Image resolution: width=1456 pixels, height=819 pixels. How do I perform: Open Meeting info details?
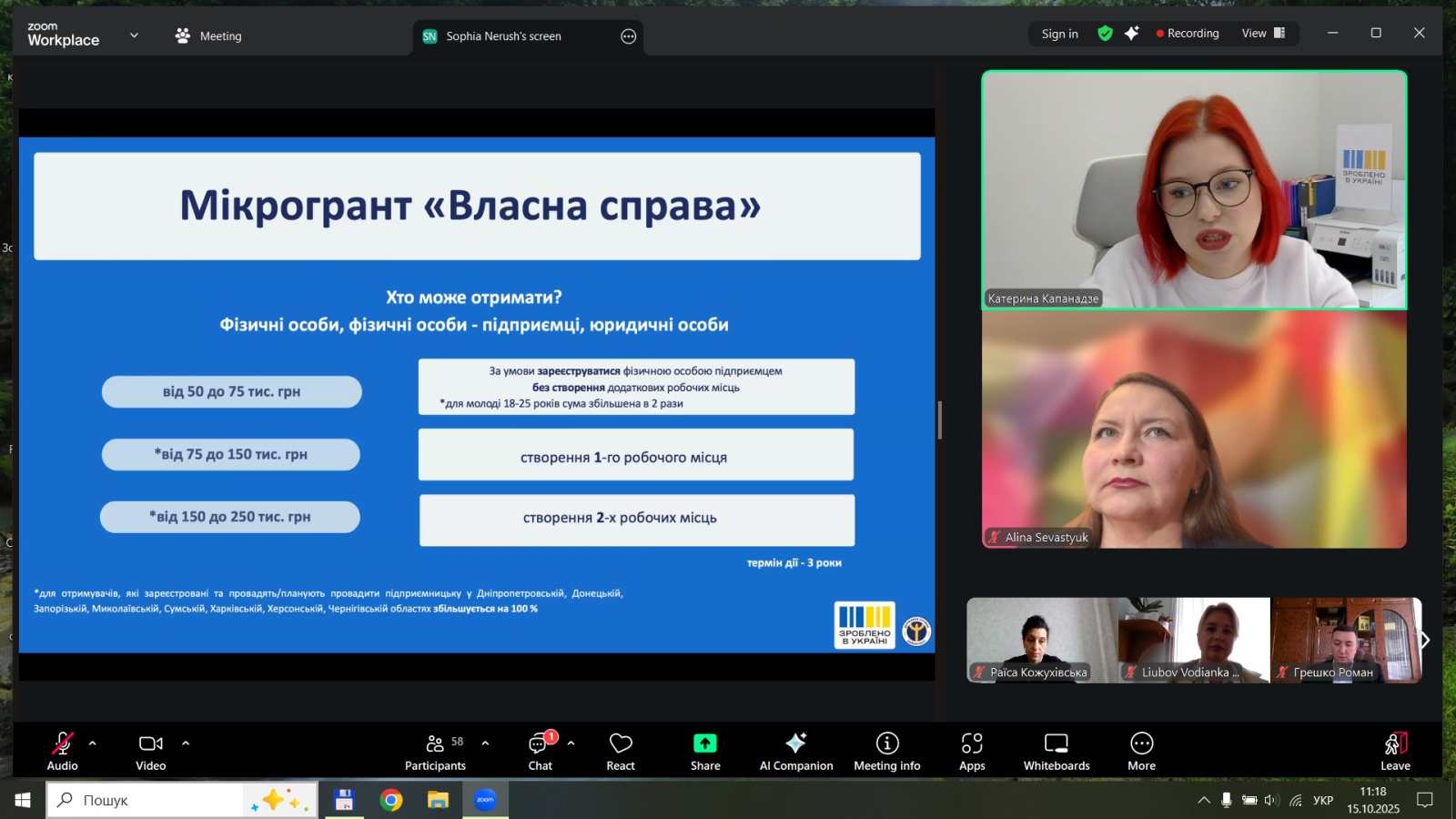886,751
